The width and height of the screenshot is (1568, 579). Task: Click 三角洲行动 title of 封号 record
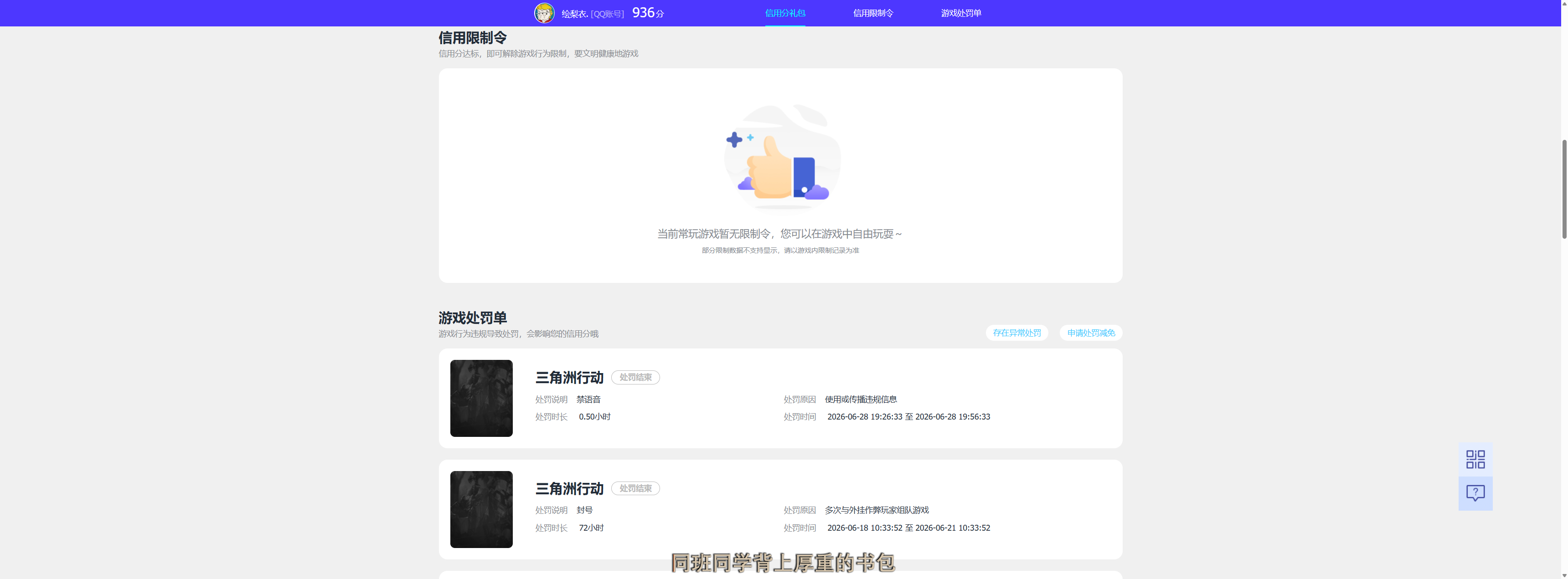click(x=569, y=489)
